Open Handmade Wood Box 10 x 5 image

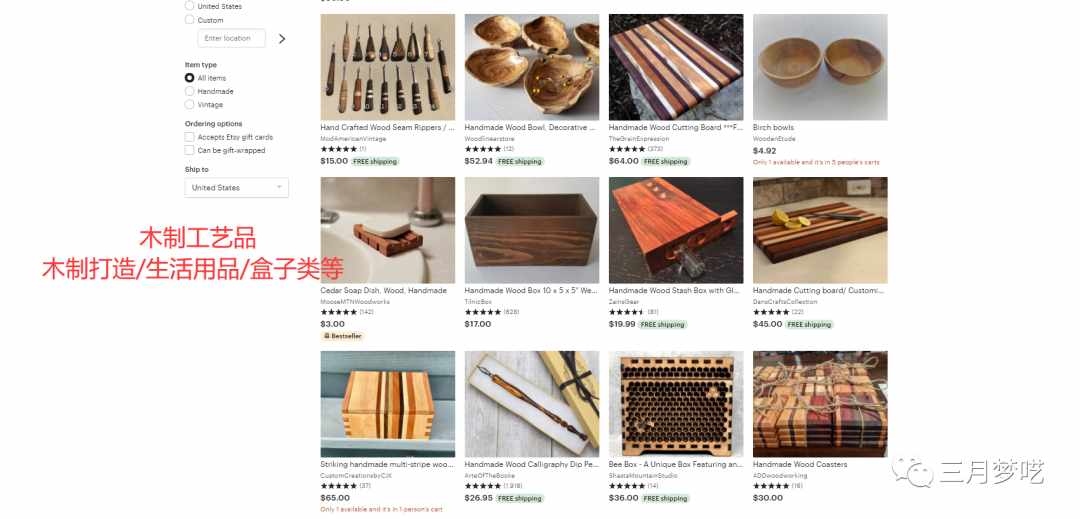click(x=532, y=231)
